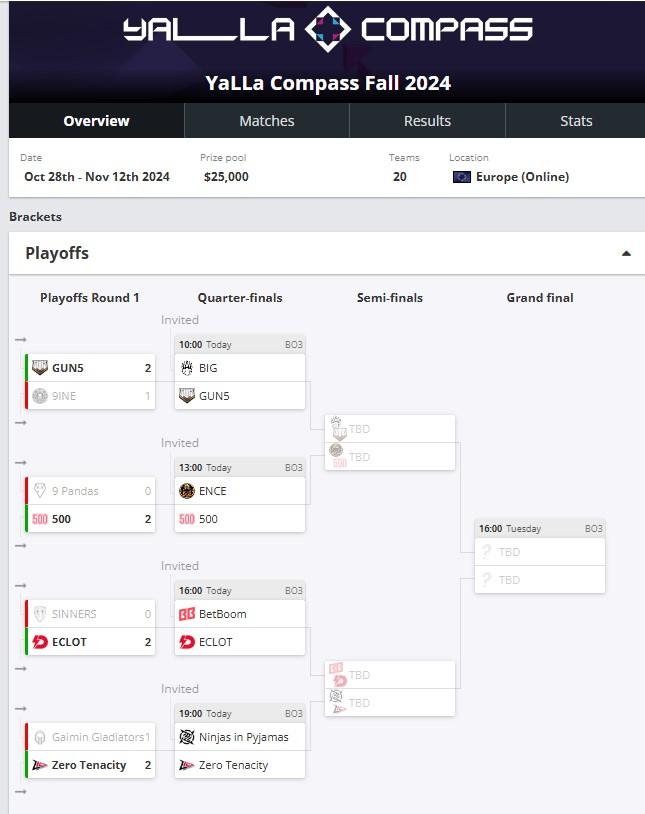Viewport: 645px width, 814px height.
Task: Click the 500 logo beside ENCE matchup
Action: coord(186,519)
